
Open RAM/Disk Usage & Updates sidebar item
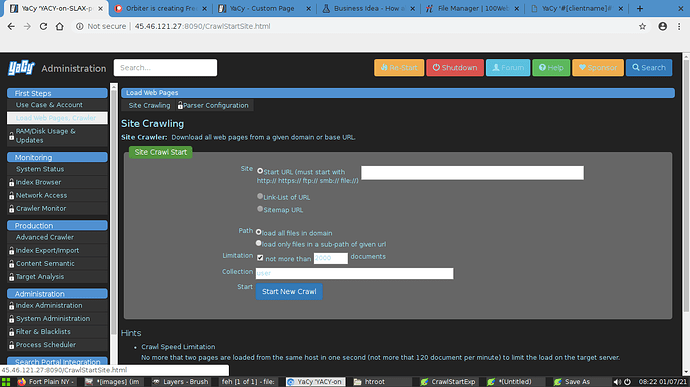coord(57,136)
